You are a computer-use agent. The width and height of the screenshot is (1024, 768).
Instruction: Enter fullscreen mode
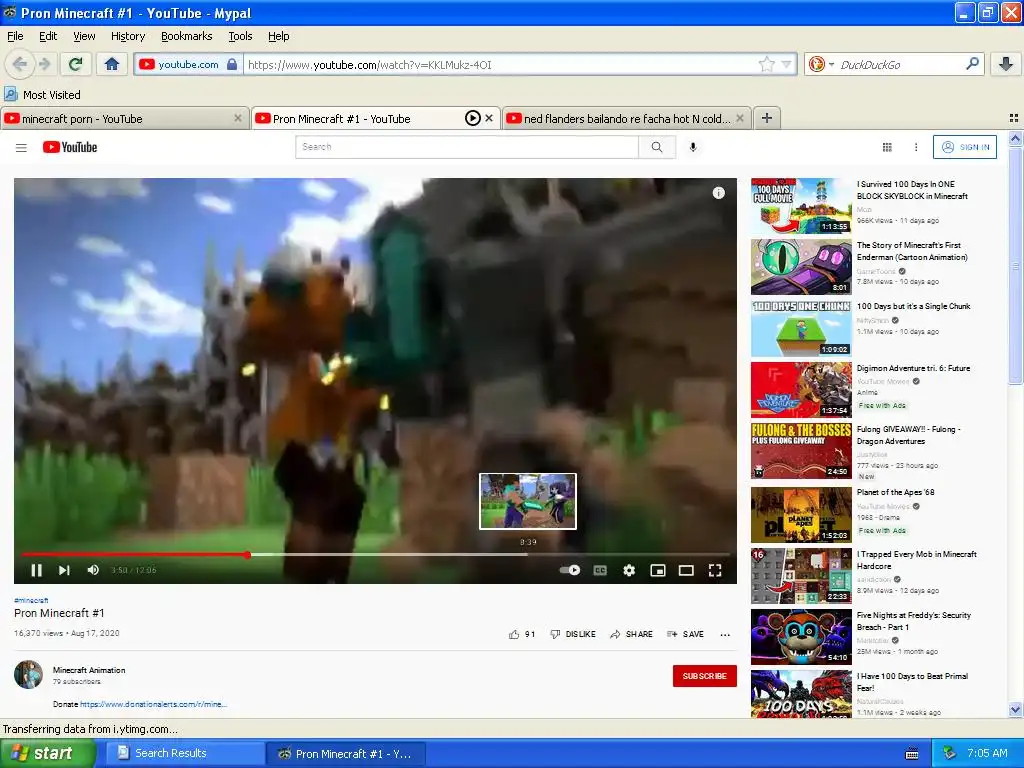(x=715, y=570)
